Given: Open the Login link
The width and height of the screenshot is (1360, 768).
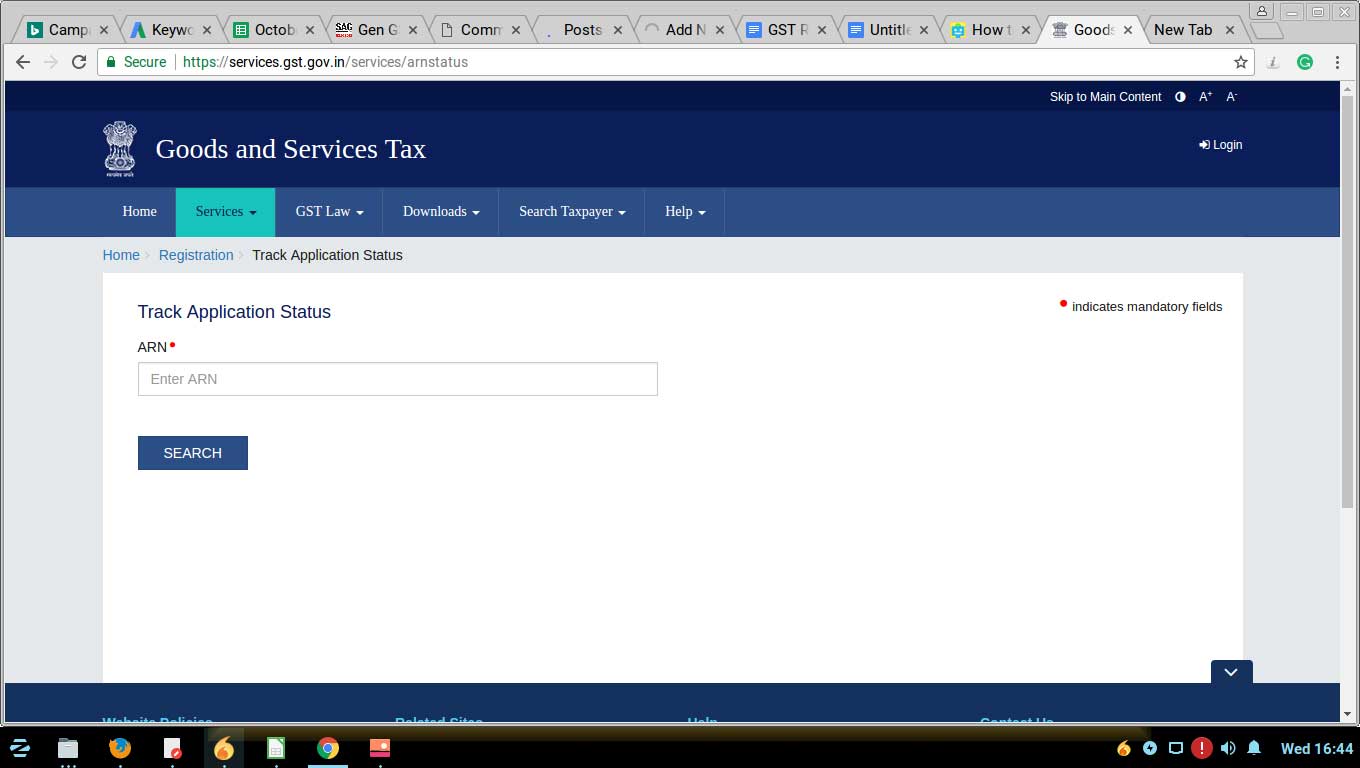Looking at the screenshot, I should click(1221, 145).
